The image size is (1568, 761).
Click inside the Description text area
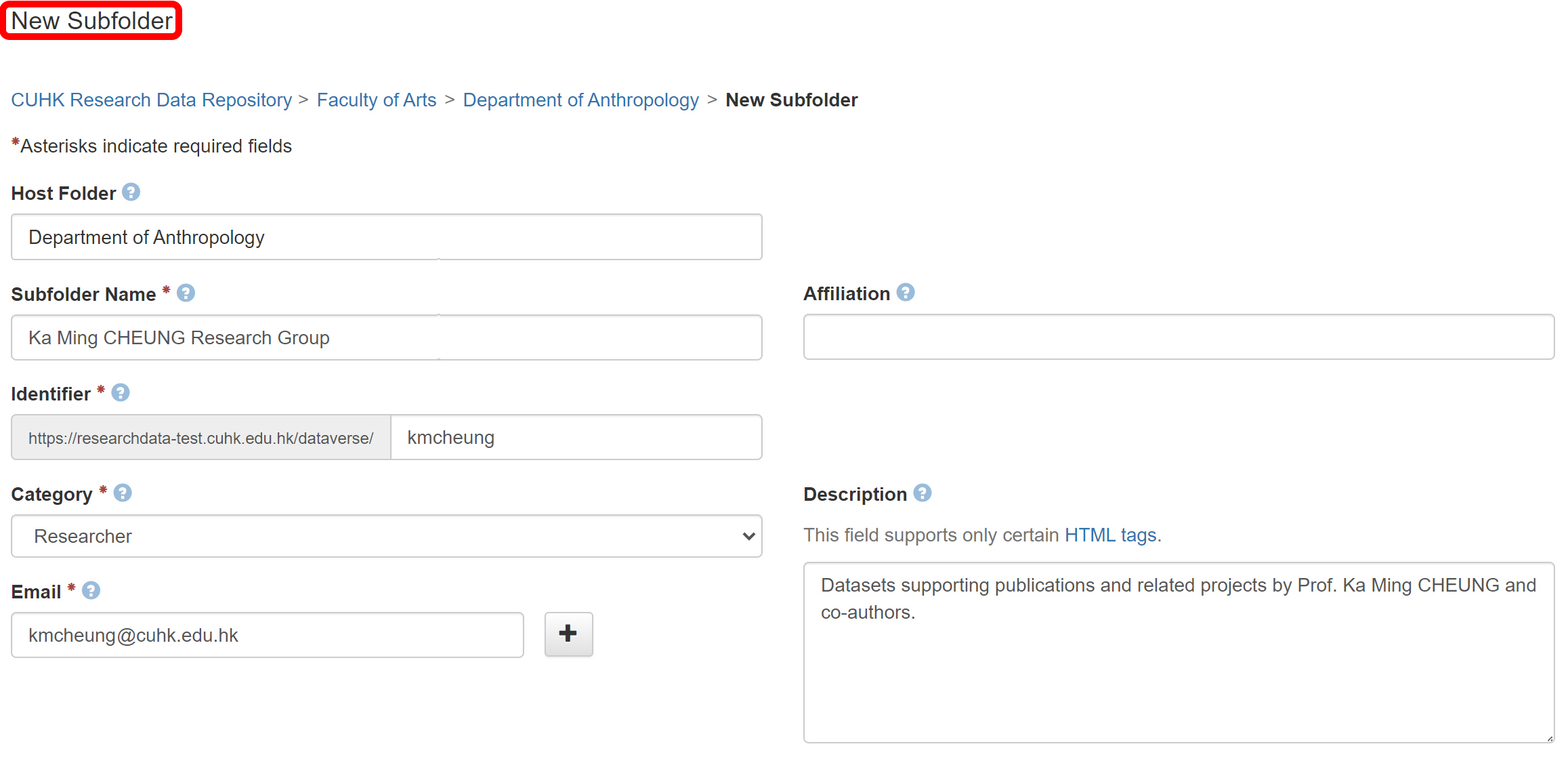[x=1179, y=653]
